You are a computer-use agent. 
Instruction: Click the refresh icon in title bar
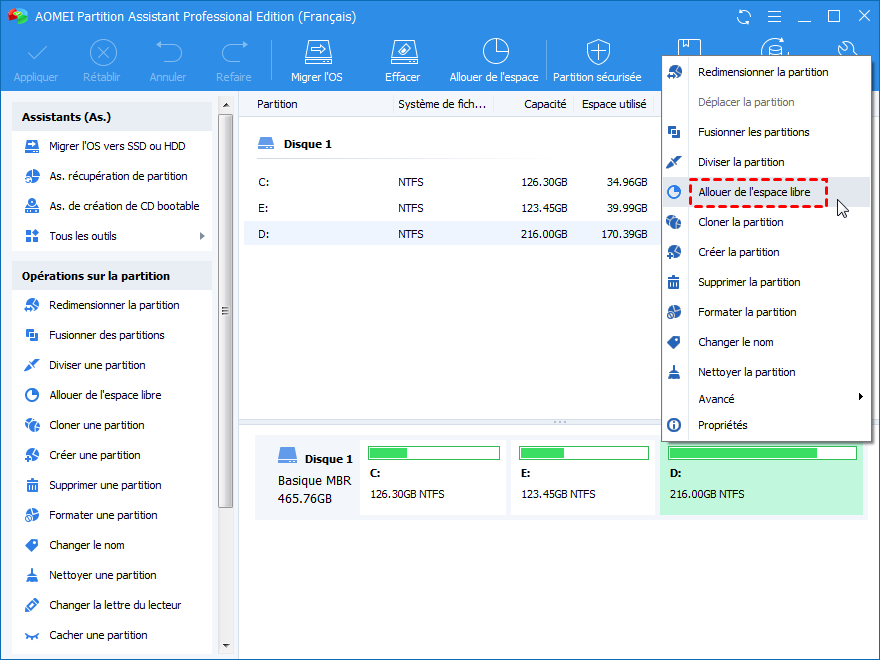click(x=744, y=17)
